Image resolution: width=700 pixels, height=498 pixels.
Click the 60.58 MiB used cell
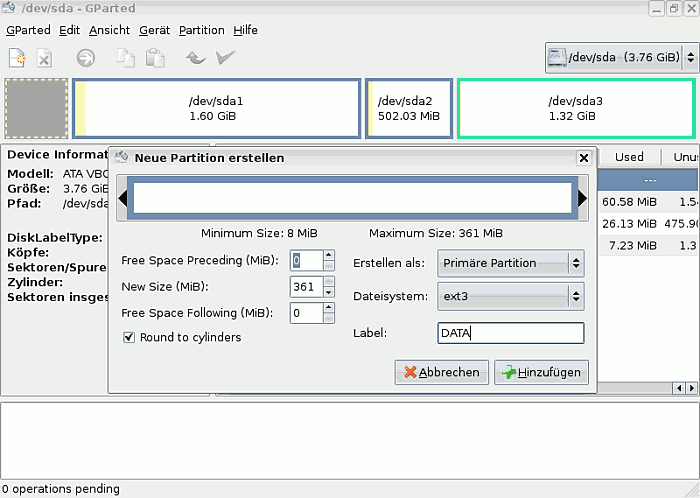point(629,202)
